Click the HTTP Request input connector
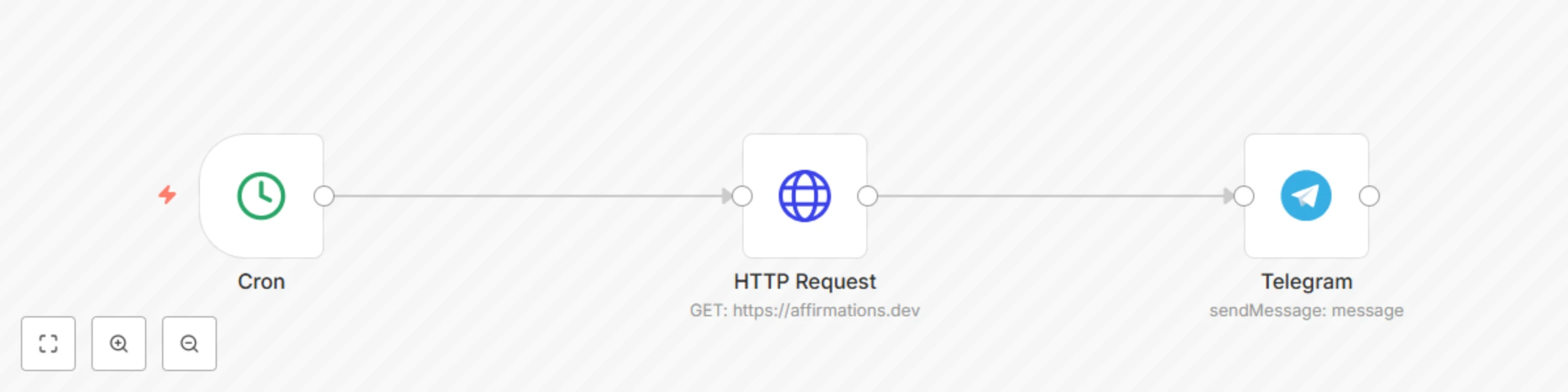The width and height of the screenshot is (1568, 392). (742, 196)
